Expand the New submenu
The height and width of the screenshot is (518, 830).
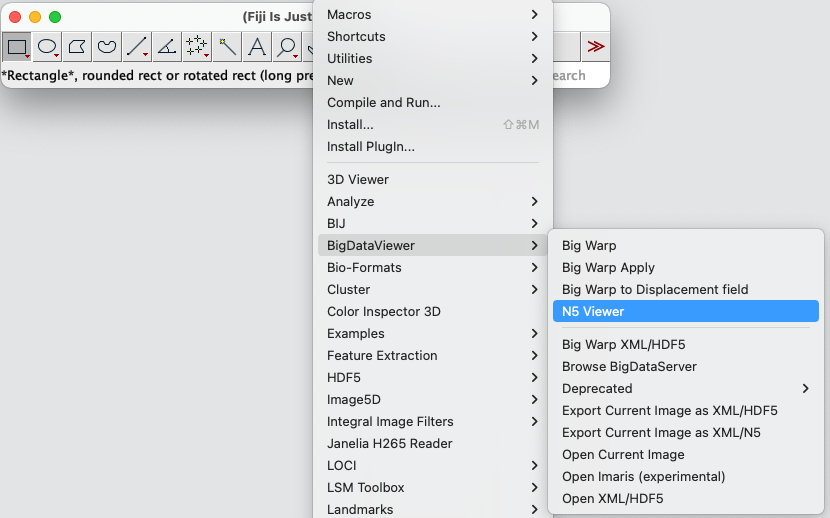click(x=432, y=80)
